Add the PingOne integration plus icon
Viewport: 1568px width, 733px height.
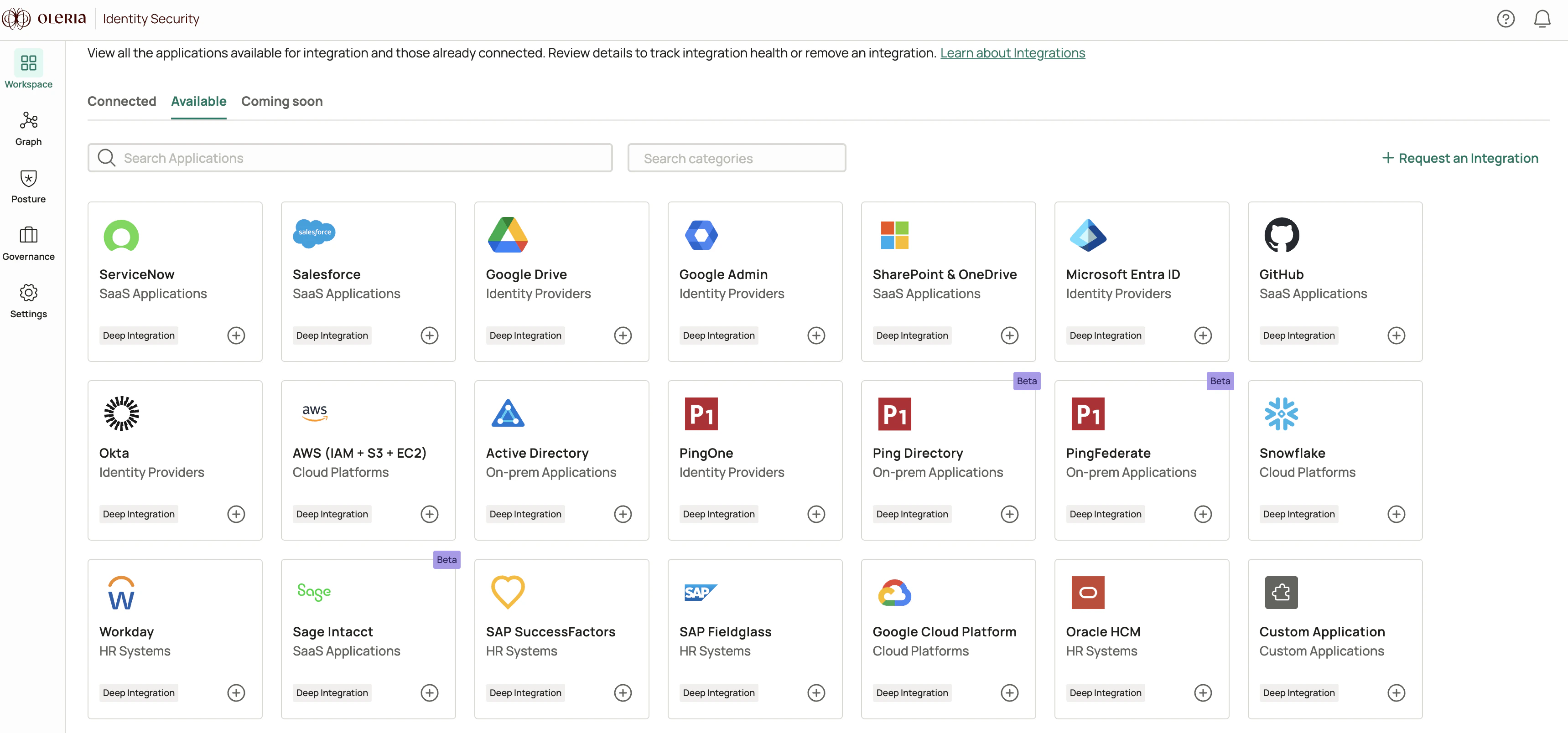click(x=816, y=514)
